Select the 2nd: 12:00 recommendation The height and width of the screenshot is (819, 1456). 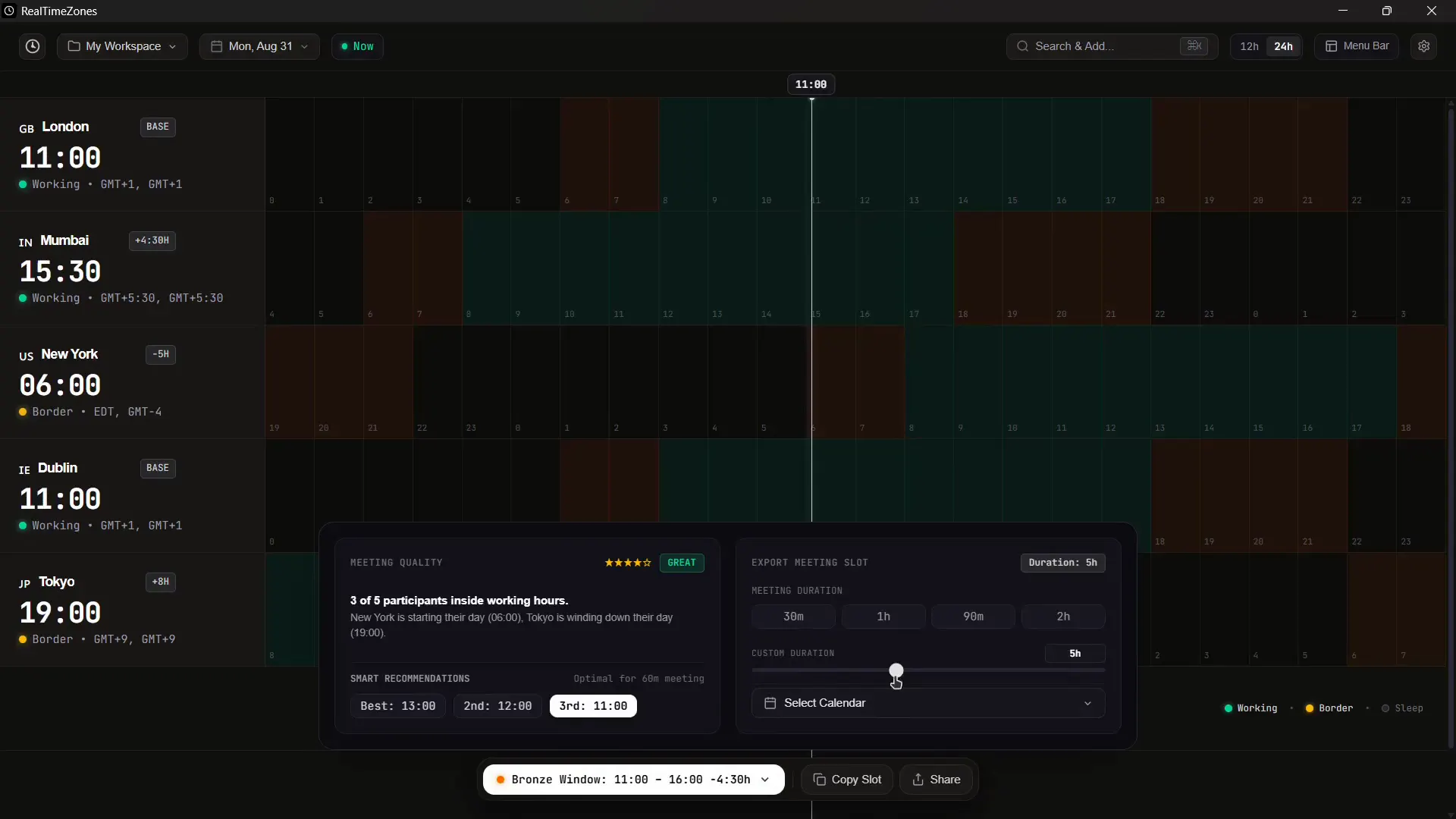(497, 706)
